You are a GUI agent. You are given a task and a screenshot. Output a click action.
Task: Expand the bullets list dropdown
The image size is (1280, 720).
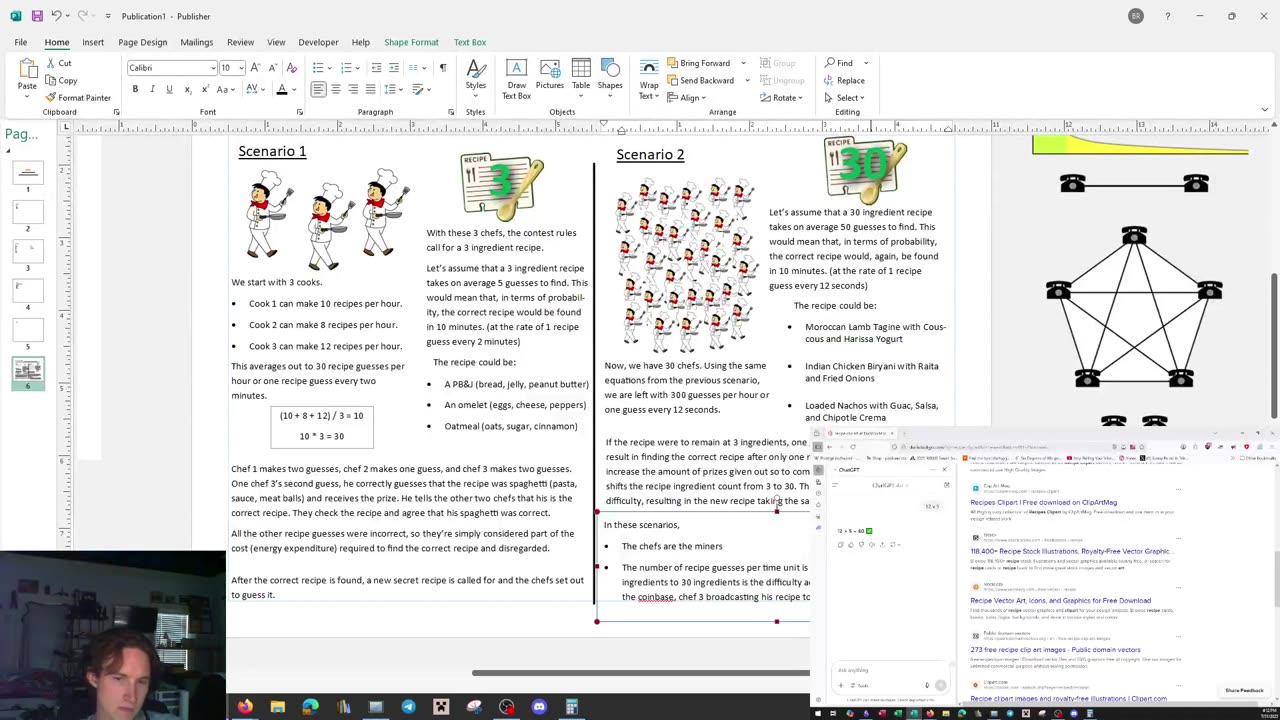[330, 68]
